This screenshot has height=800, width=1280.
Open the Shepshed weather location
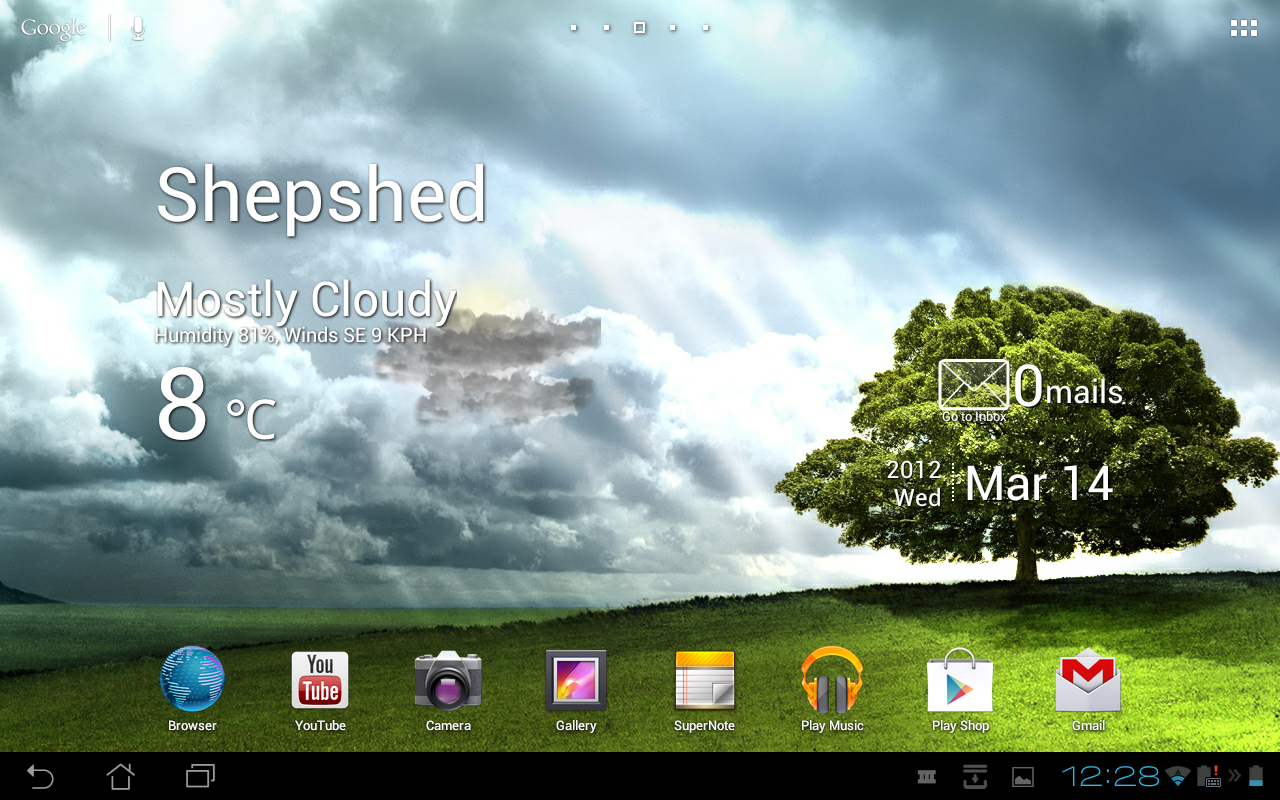(322, 197)
